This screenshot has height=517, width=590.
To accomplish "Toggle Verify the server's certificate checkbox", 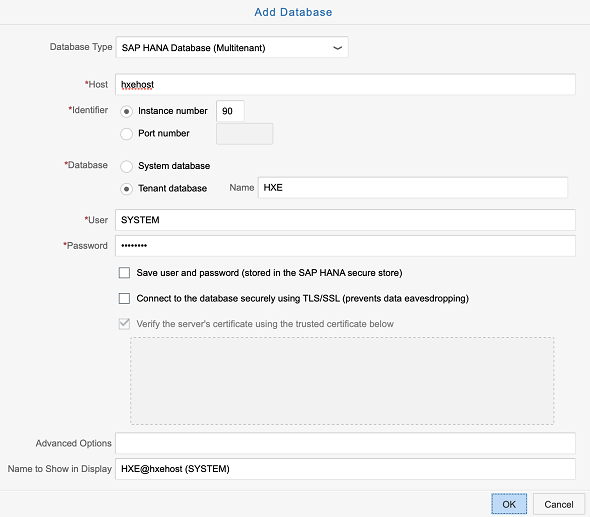I will [x=124, y=324].
